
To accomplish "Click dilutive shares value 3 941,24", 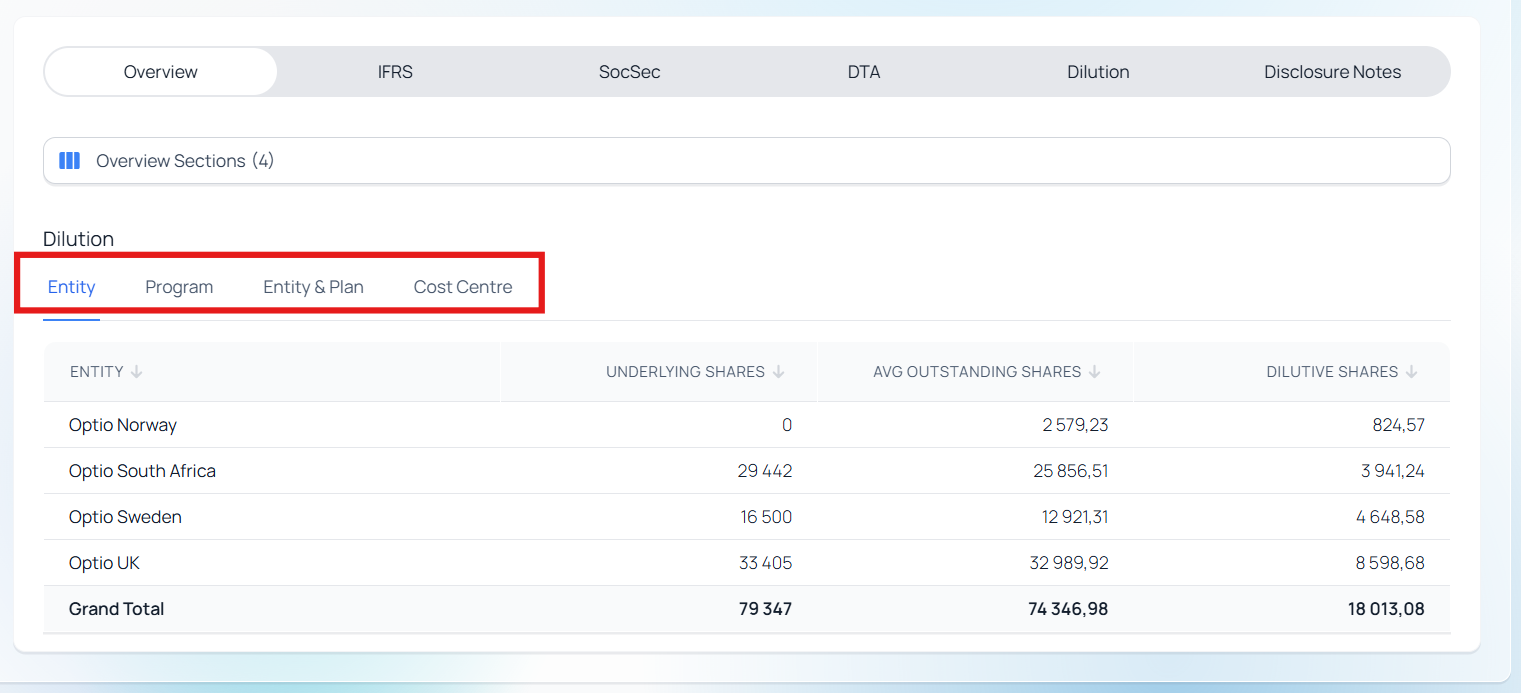I will point(1393,471).
